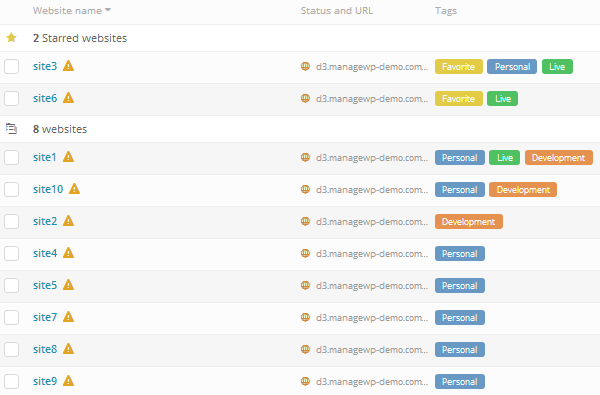This screenshot has width=600, height=395.
Task: Check the checkbox for site3
Action: click(11, 67)
